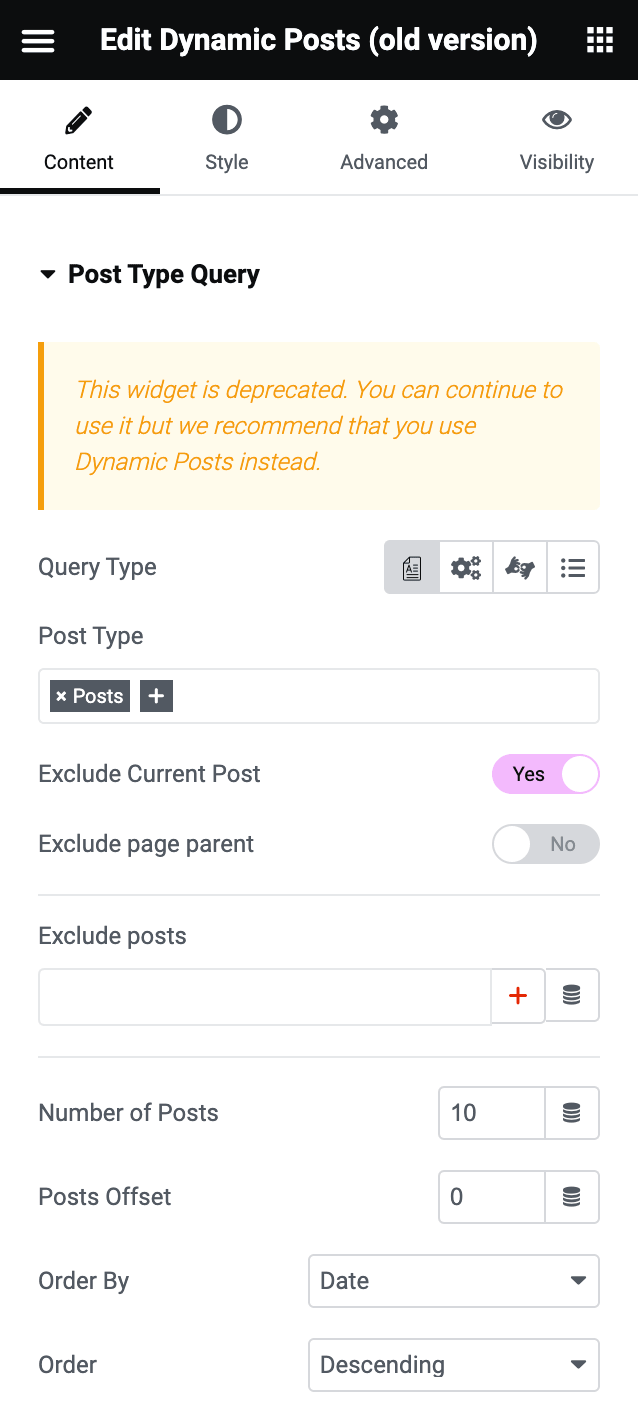Image resolution: width=638 pixels, height=1420 pixels.
Task: Enable the Exclude page parent toggle
Action: tap(546, 843)
